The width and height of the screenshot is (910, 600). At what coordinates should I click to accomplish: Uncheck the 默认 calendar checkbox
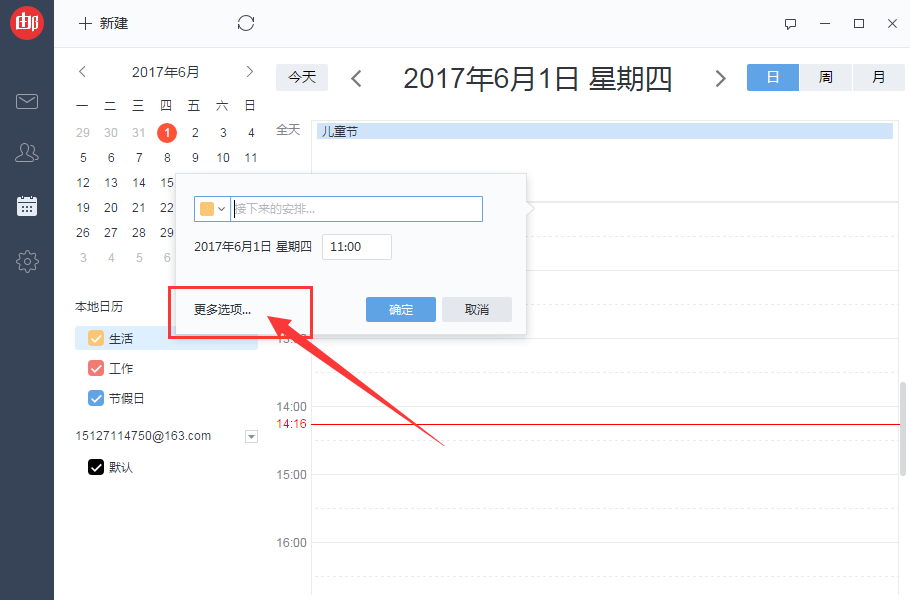click(96, 467)
